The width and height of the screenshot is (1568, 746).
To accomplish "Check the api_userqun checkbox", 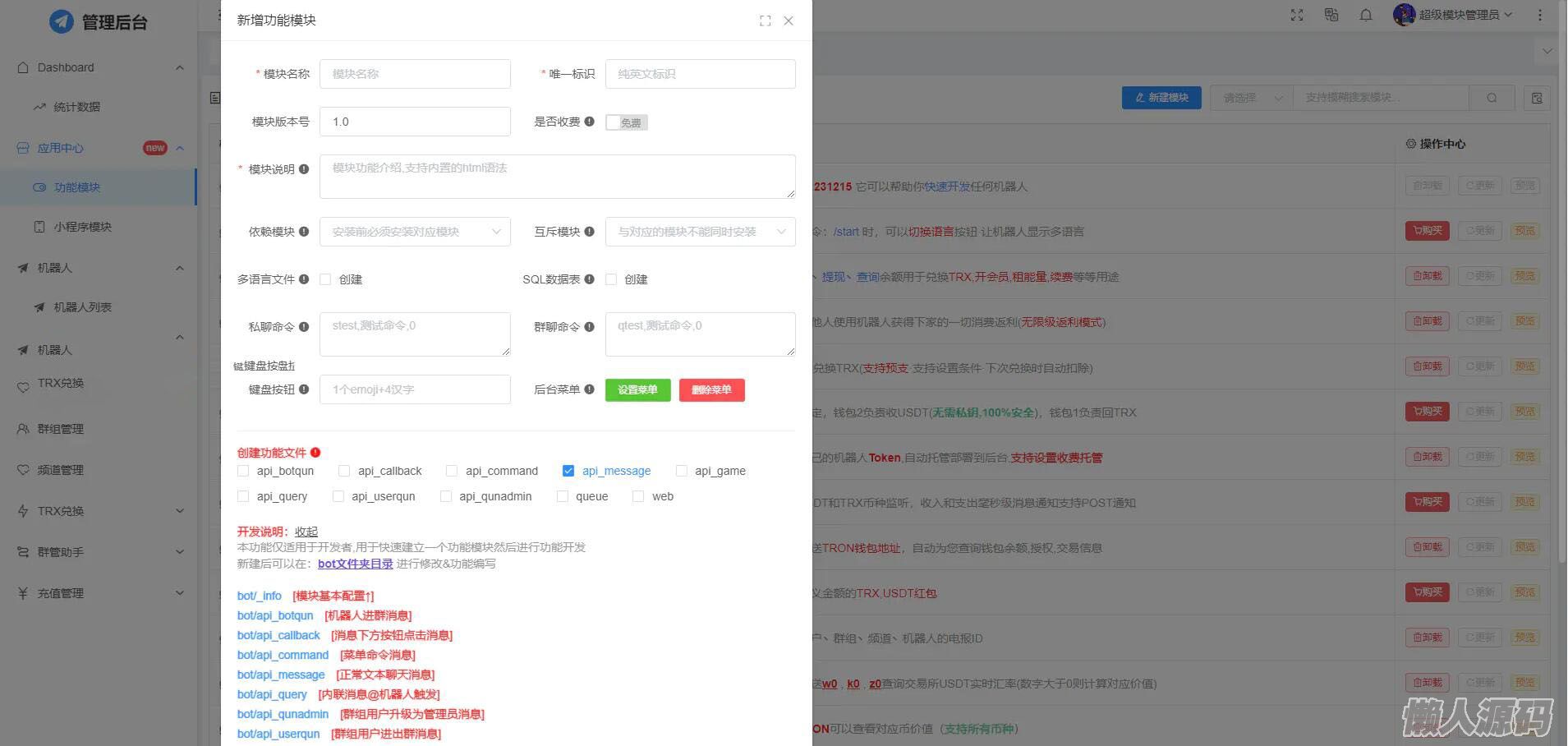I will [x=338, y=496].
